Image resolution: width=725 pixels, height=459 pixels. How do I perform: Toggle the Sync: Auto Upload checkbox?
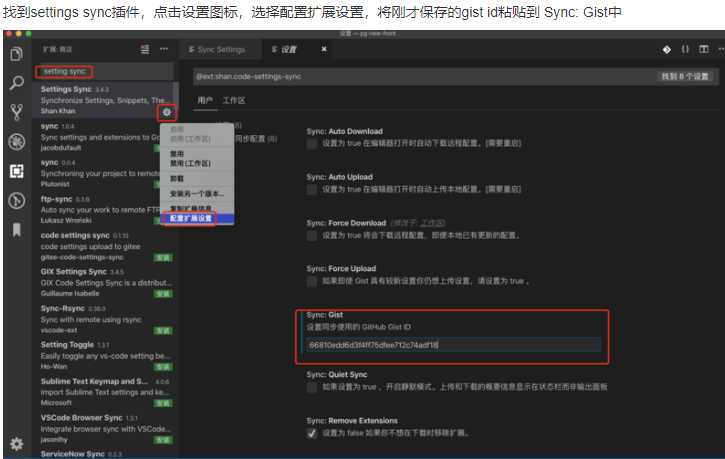(312, 190)
